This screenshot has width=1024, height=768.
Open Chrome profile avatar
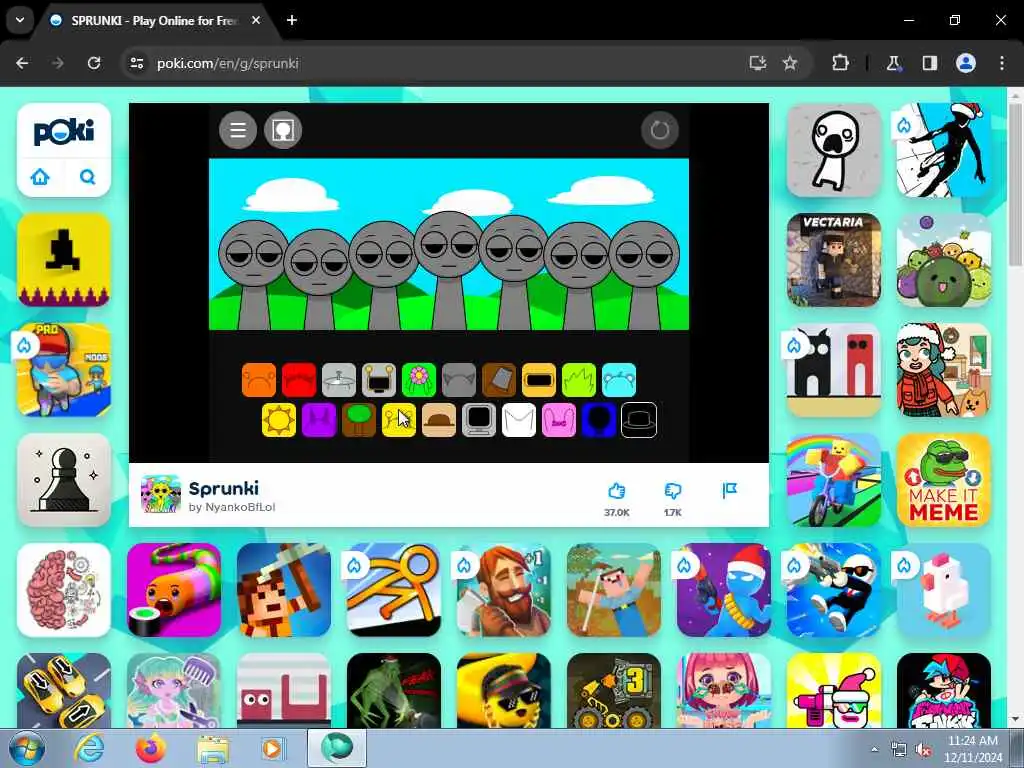pyautogui.click(x=966, y=63)
